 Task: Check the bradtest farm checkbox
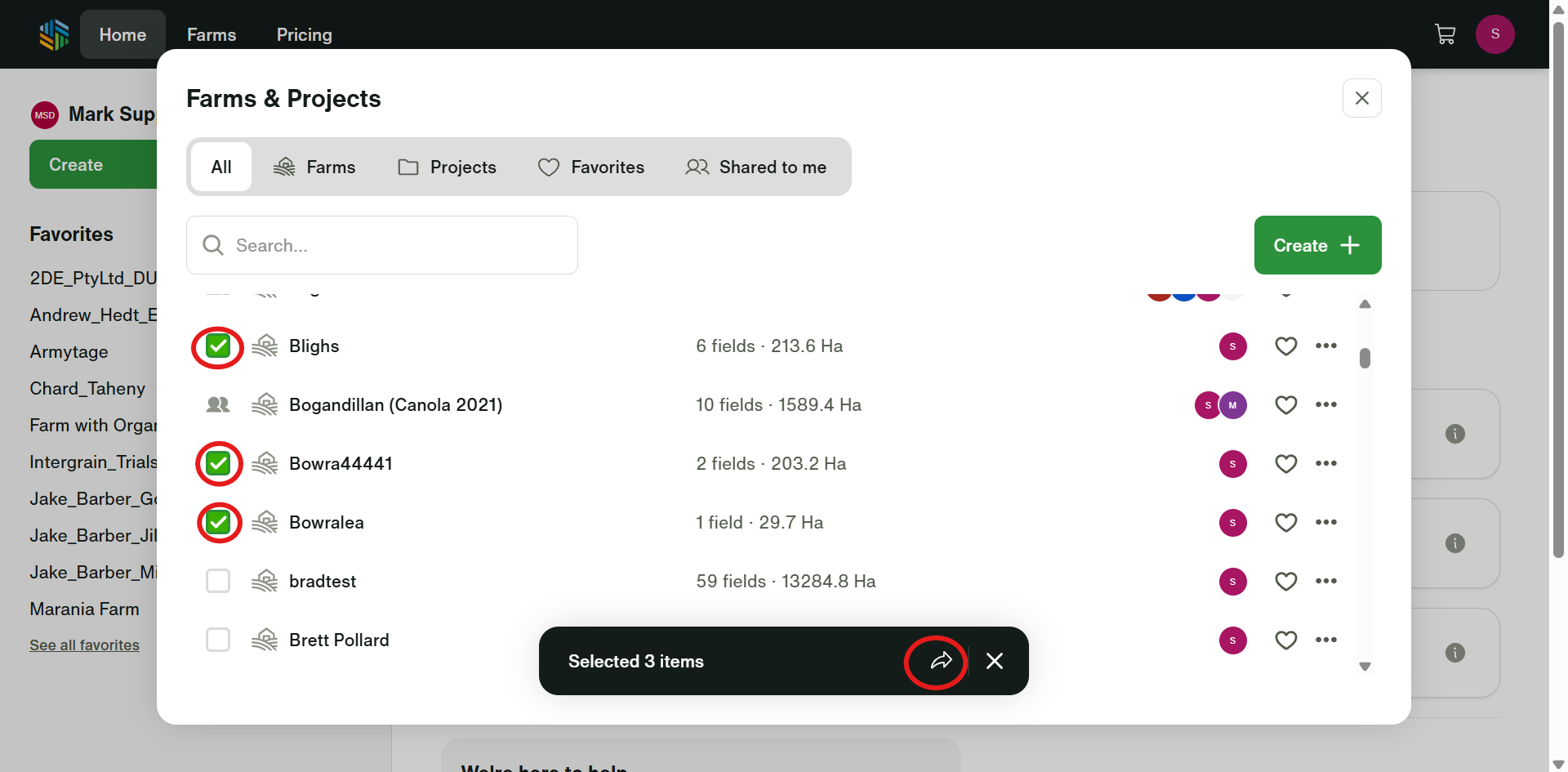[218, 582]
